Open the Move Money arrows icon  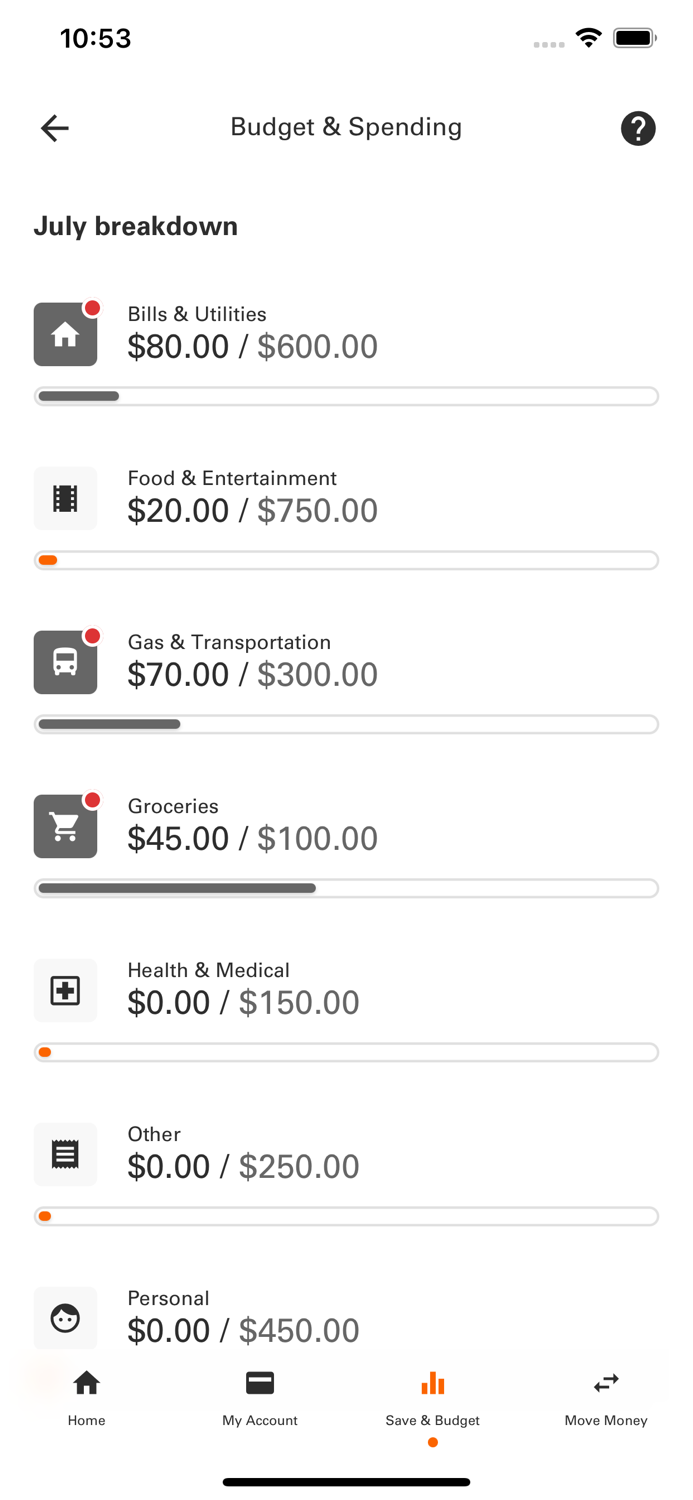605,1383
